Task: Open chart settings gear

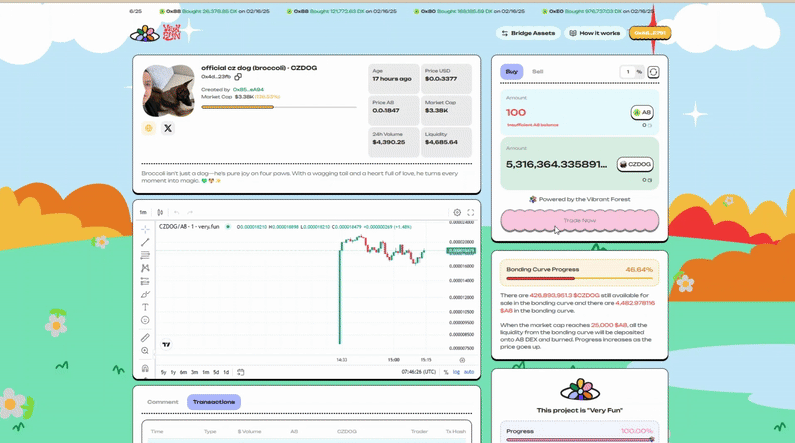Action: (x=457, y=212)
